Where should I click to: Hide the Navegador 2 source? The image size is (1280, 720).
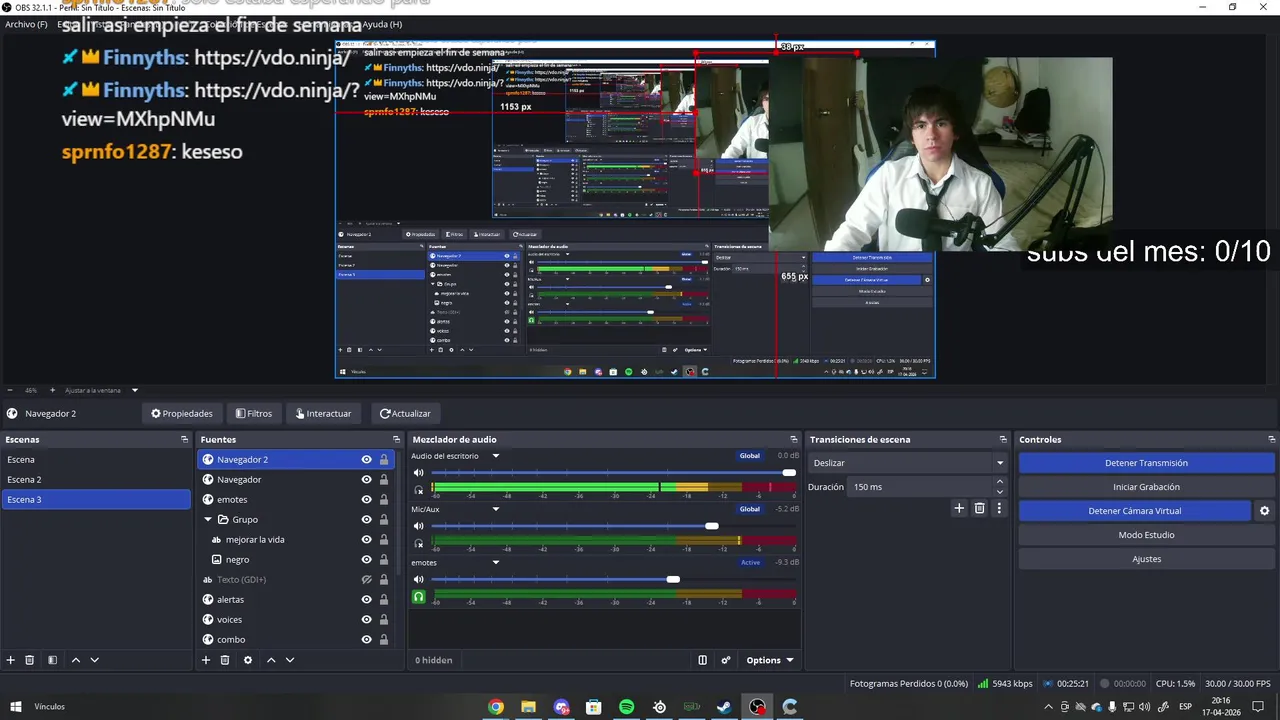[366, 460]
